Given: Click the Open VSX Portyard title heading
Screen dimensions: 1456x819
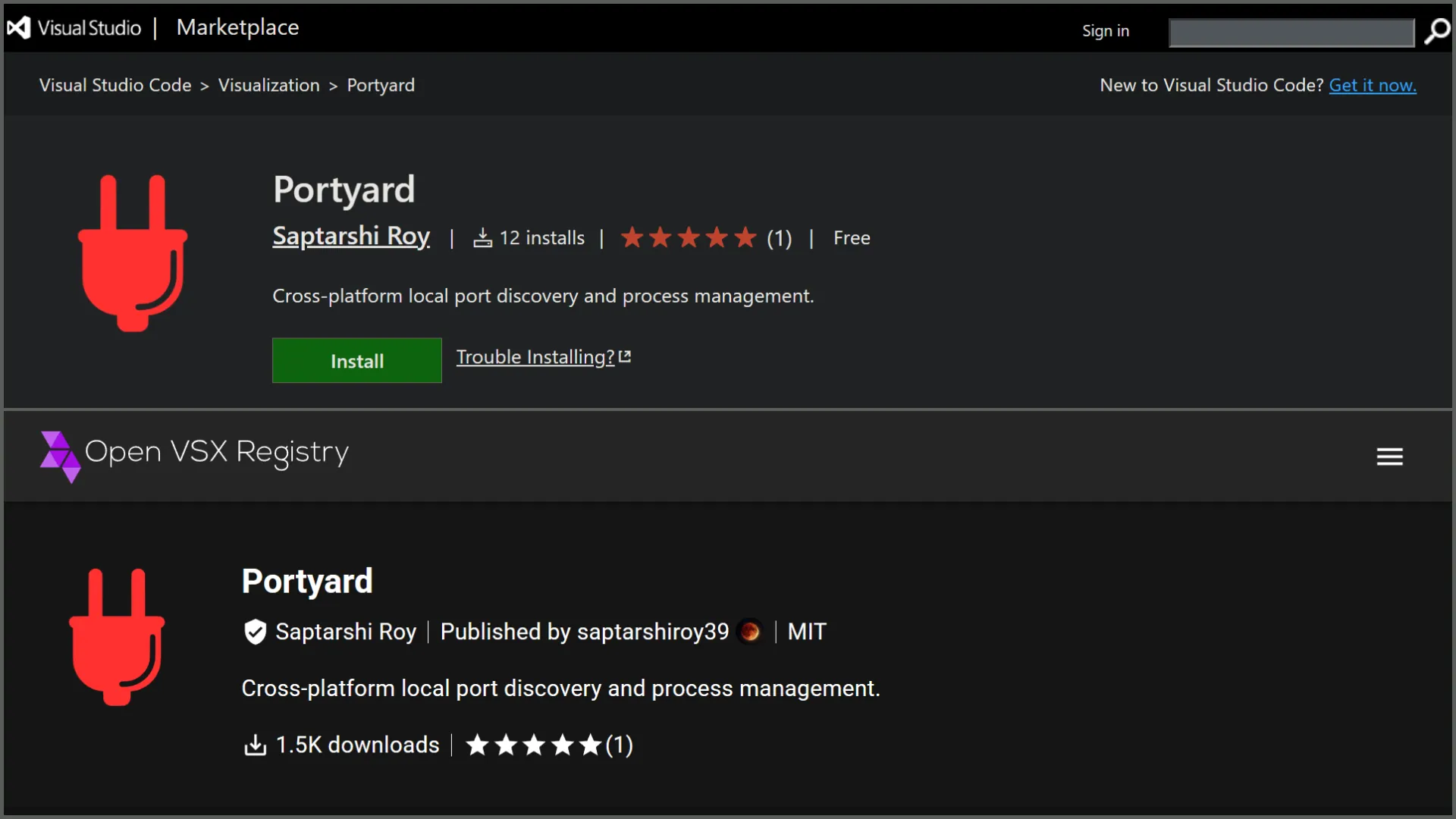Looking at the screenshot, I should (x=307, y=582).
